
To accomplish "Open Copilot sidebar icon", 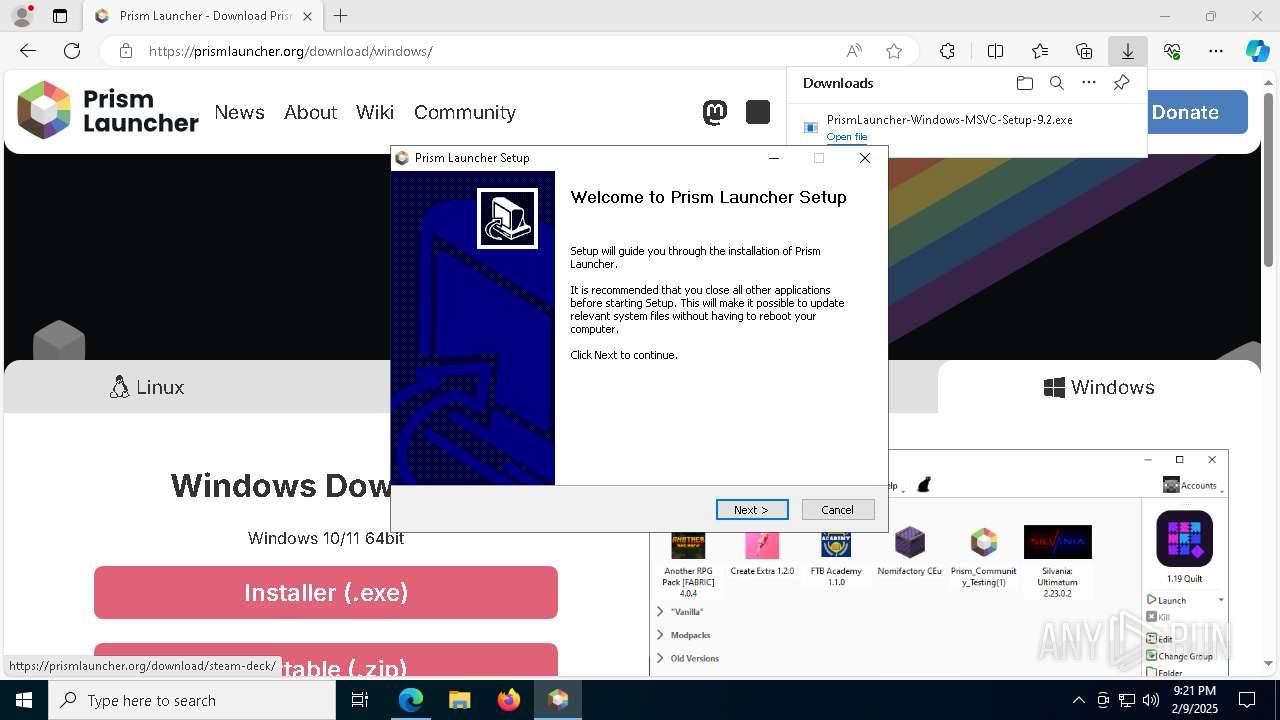I will click(x=1258, y=51).
